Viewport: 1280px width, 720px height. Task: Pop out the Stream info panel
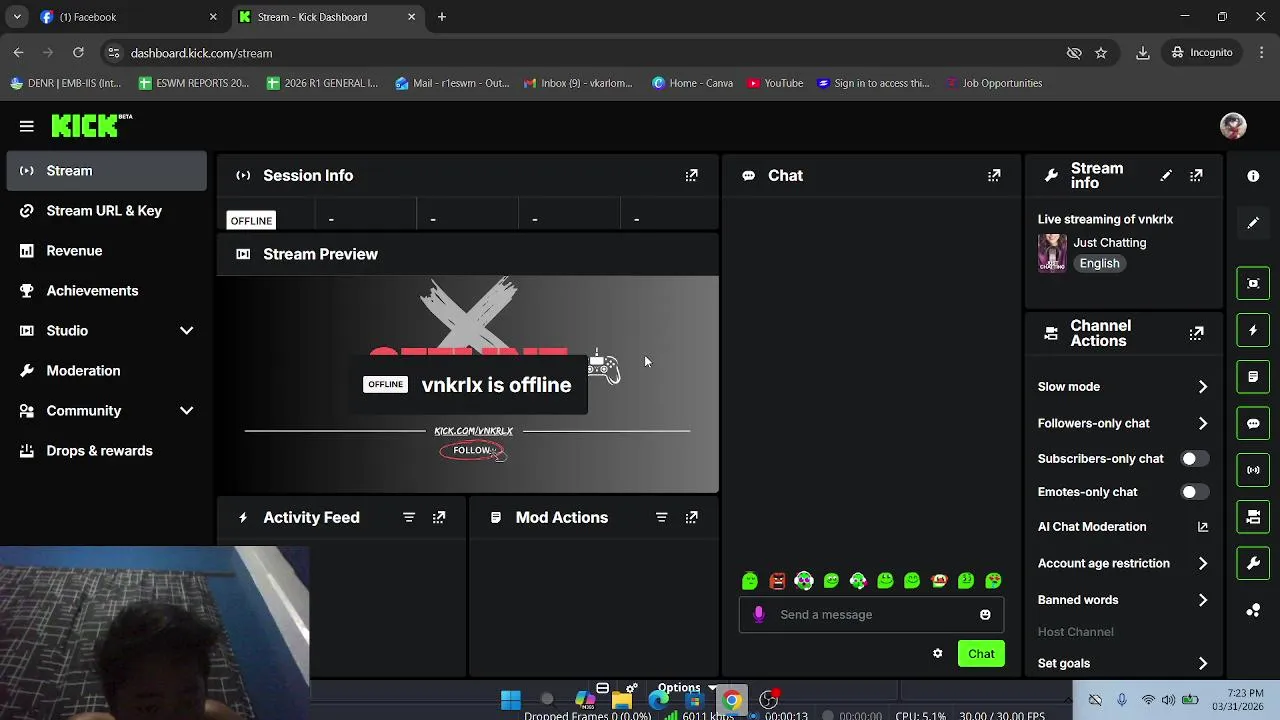1196,176
